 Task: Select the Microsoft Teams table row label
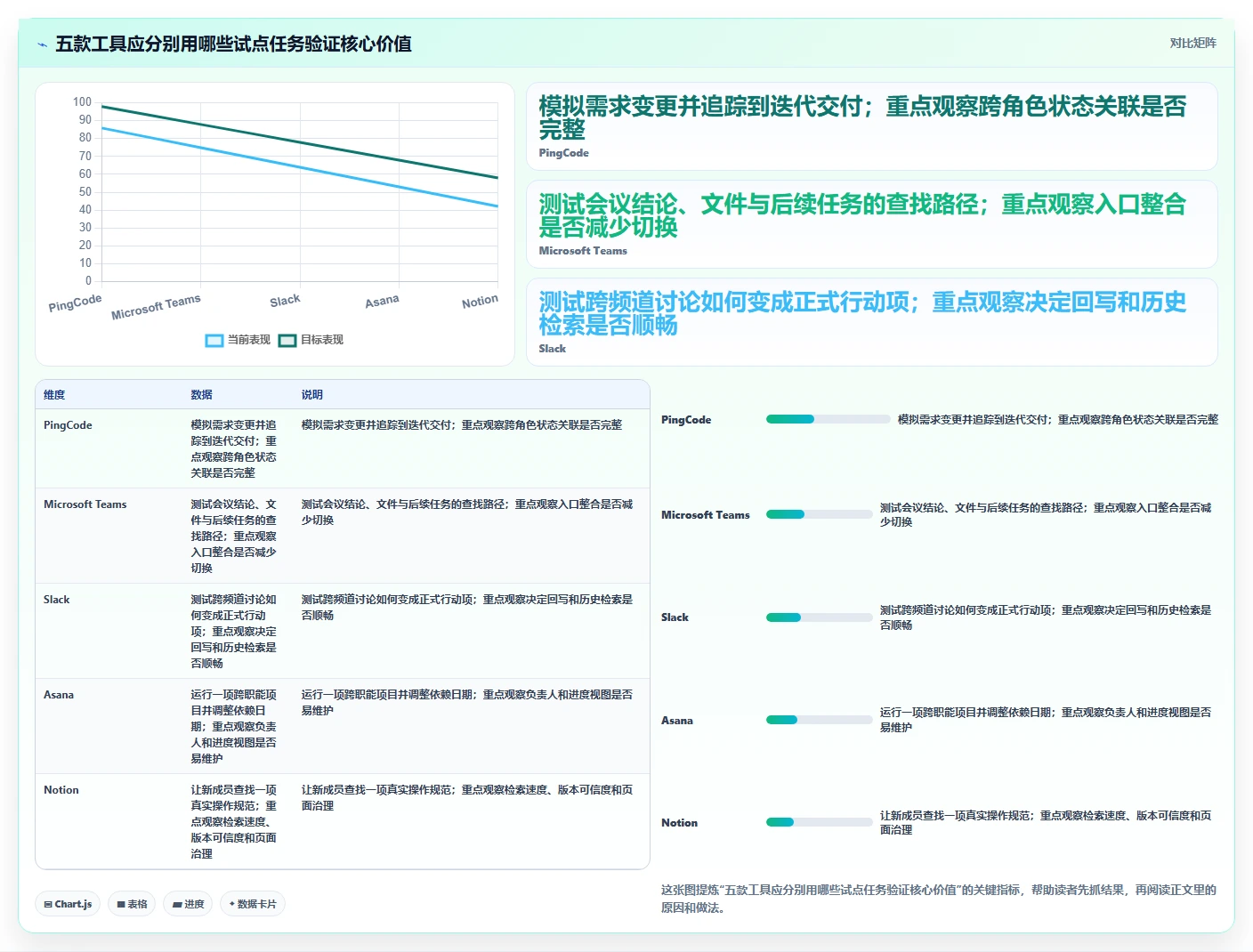tap(85, 504)
